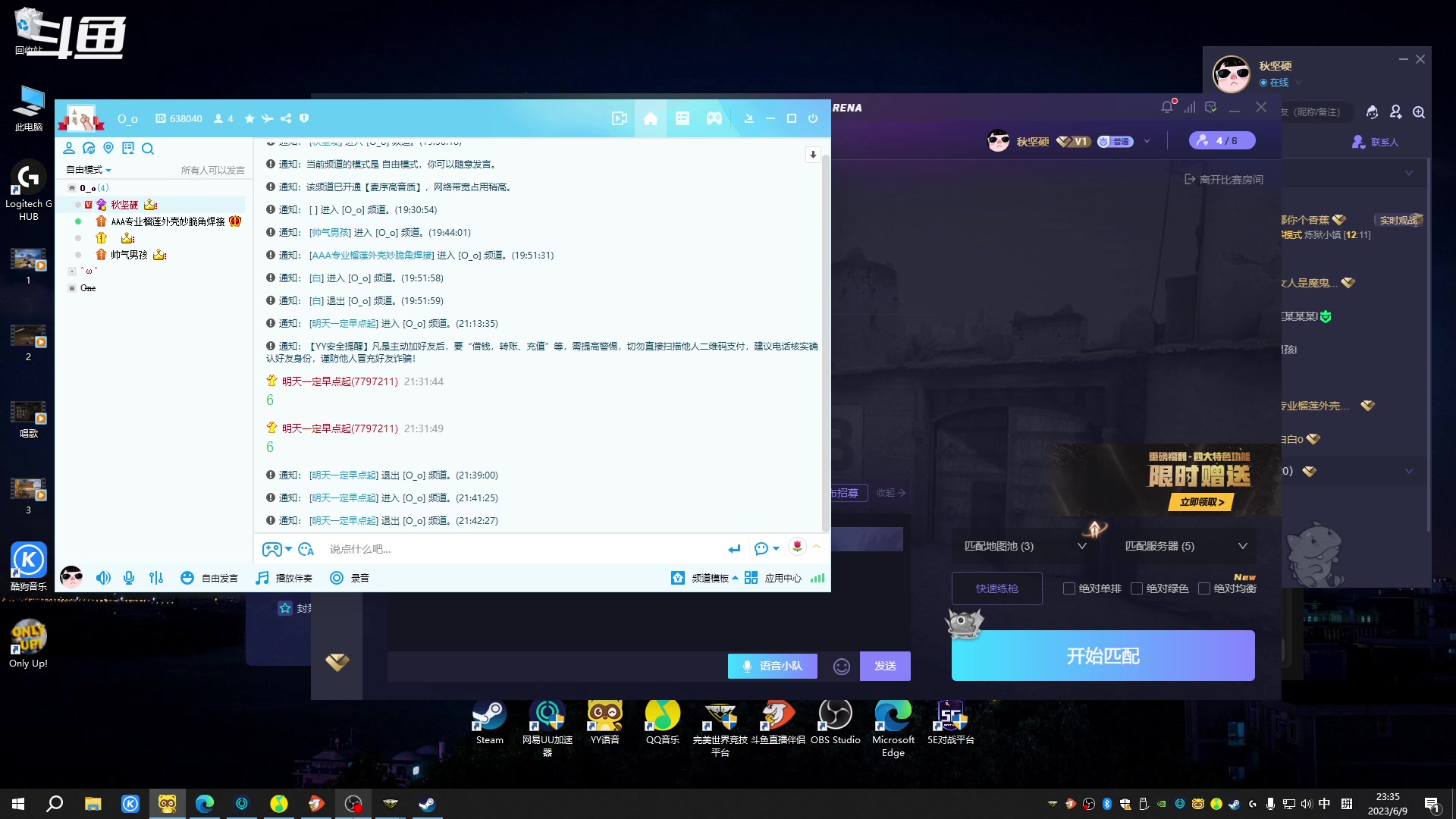
Task: Open the YY gamepad games icon in title bar
Action: [x=714, y=118]
